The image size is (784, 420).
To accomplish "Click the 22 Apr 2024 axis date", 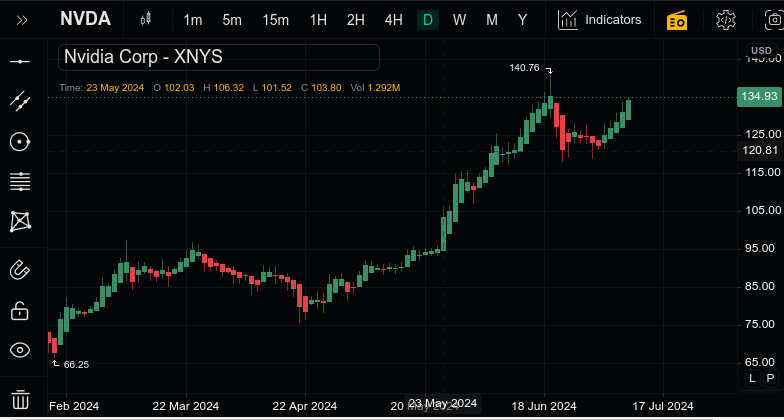I will tap(304, 406).
